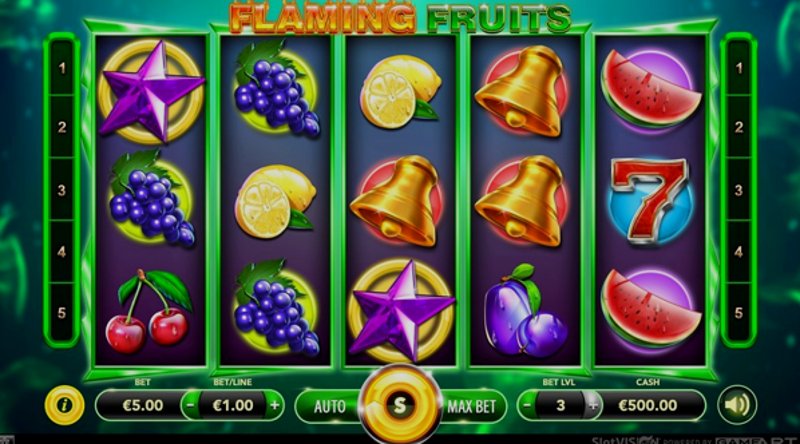Screen dimensions: 800x444
Task: Raise the bet level with the plus button
Action: pos(592,406)
